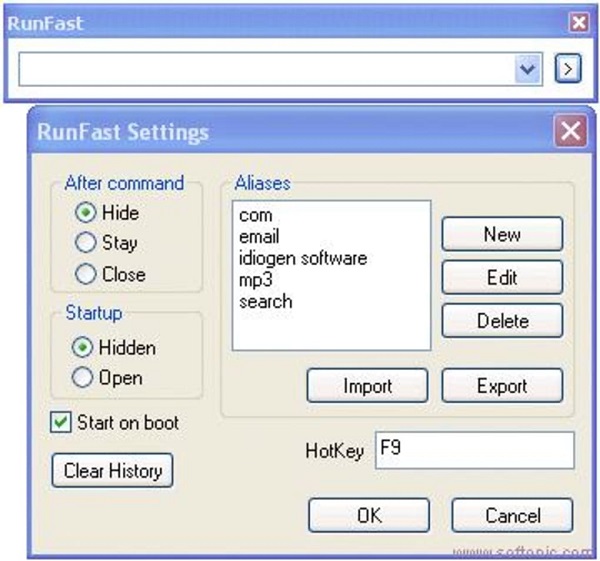The width and height of the screenshot is (600, 561).
Task: Select the mp3 alias entry
Action: (256, 280)
